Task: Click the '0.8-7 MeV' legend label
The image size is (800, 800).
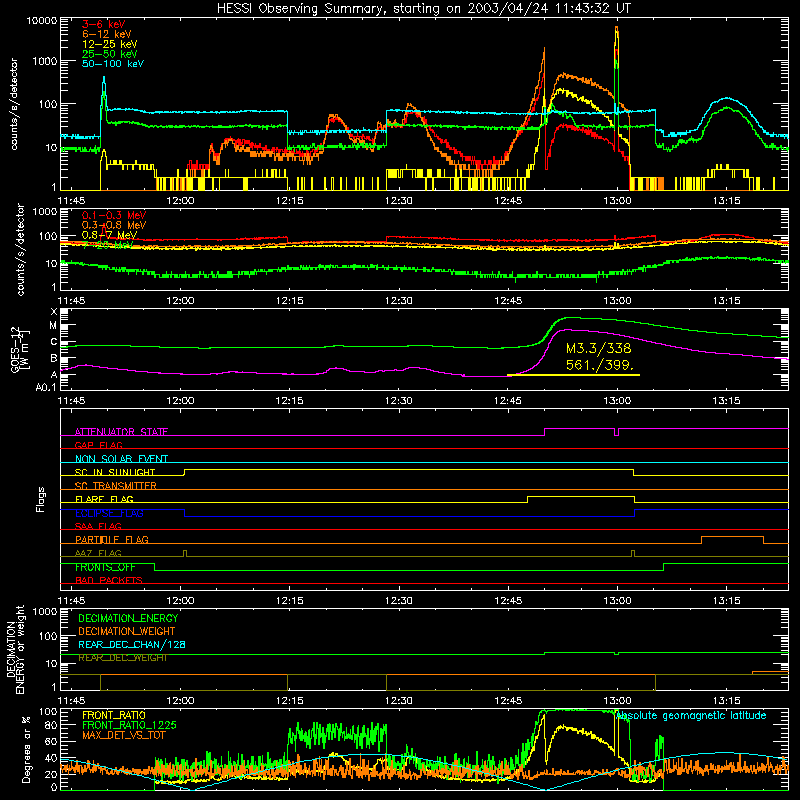Action: point(110,235)
